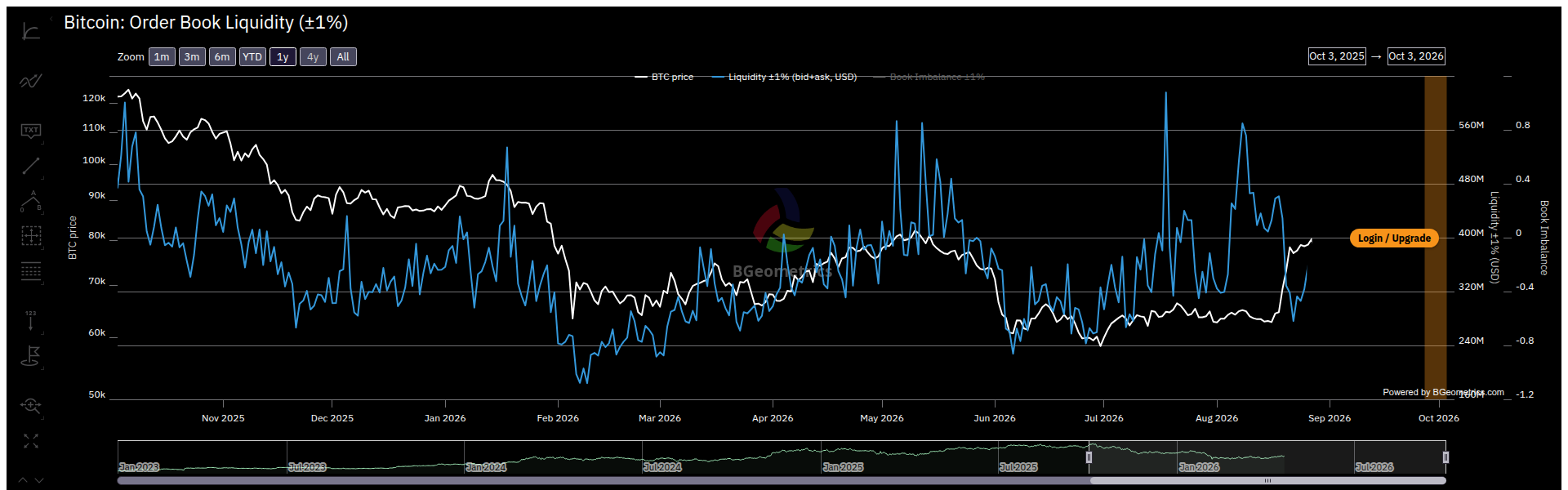Click the BTC price y-axis title

pyautogui.click(x=73, y=238)
